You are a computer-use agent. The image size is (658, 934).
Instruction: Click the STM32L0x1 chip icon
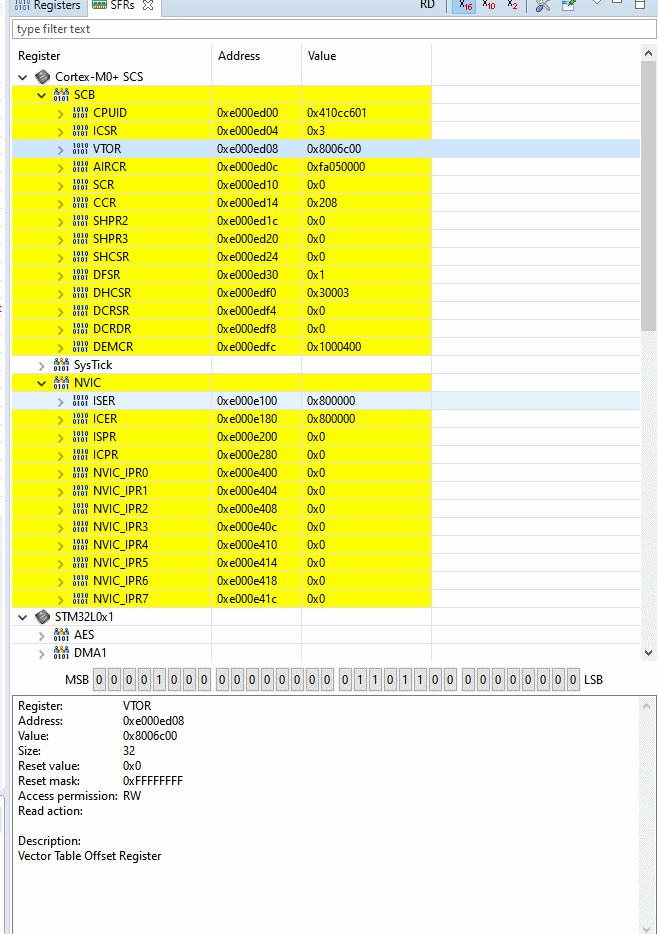(x=42, y=617)
